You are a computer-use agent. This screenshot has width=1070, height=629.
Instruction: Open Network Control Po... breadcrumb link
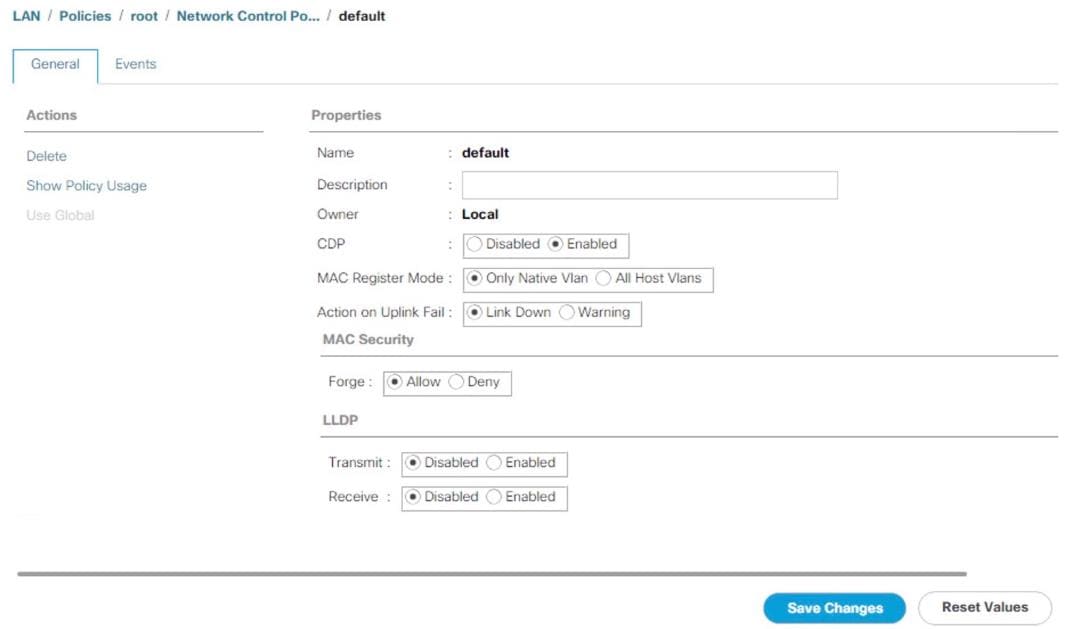point(248,16)
